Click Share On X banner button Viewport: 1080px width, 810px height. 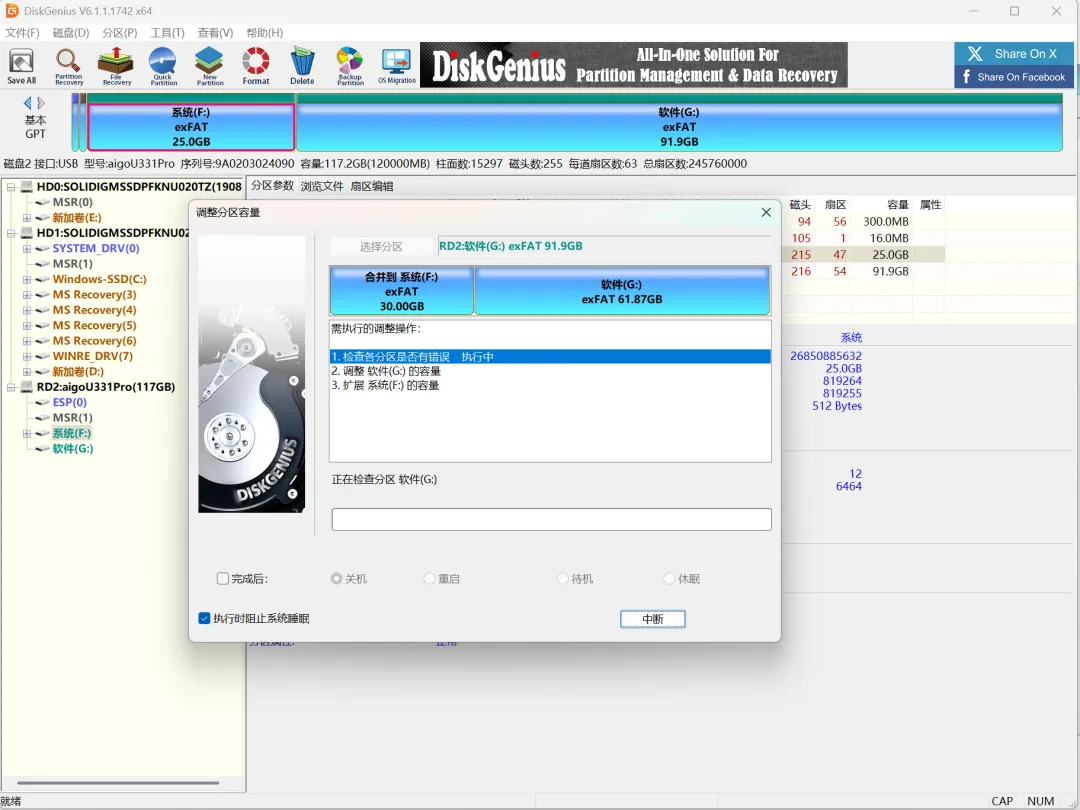click(x=1013, y=54)
